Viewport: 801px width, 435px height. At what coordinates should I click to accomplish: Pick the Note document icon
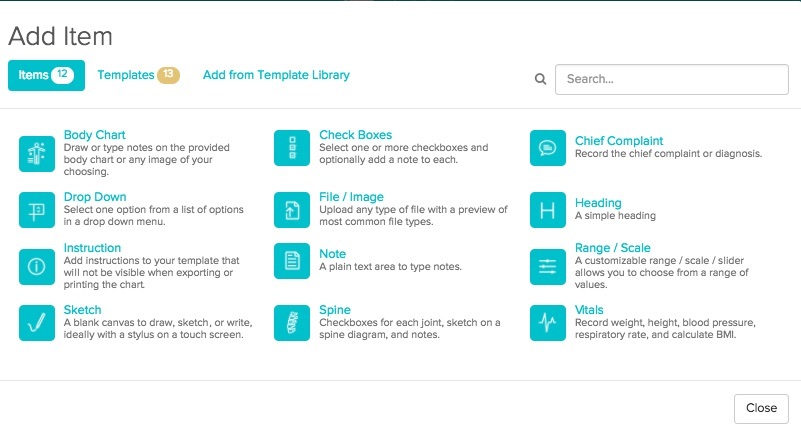pos(292,261)
